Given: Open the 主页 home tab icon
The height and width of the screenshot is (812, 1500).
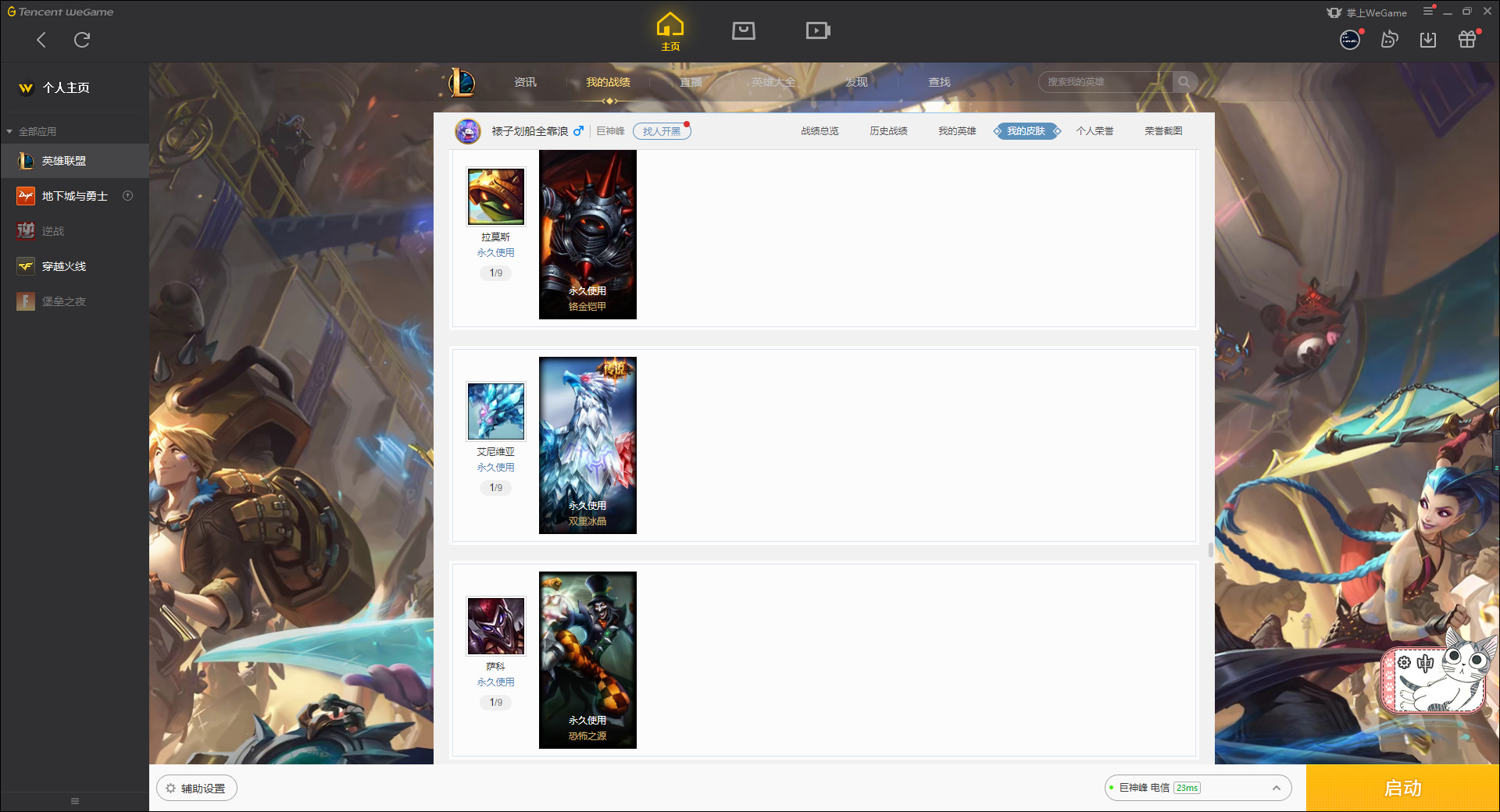Looking at the screenshot, I should [670, 31].
